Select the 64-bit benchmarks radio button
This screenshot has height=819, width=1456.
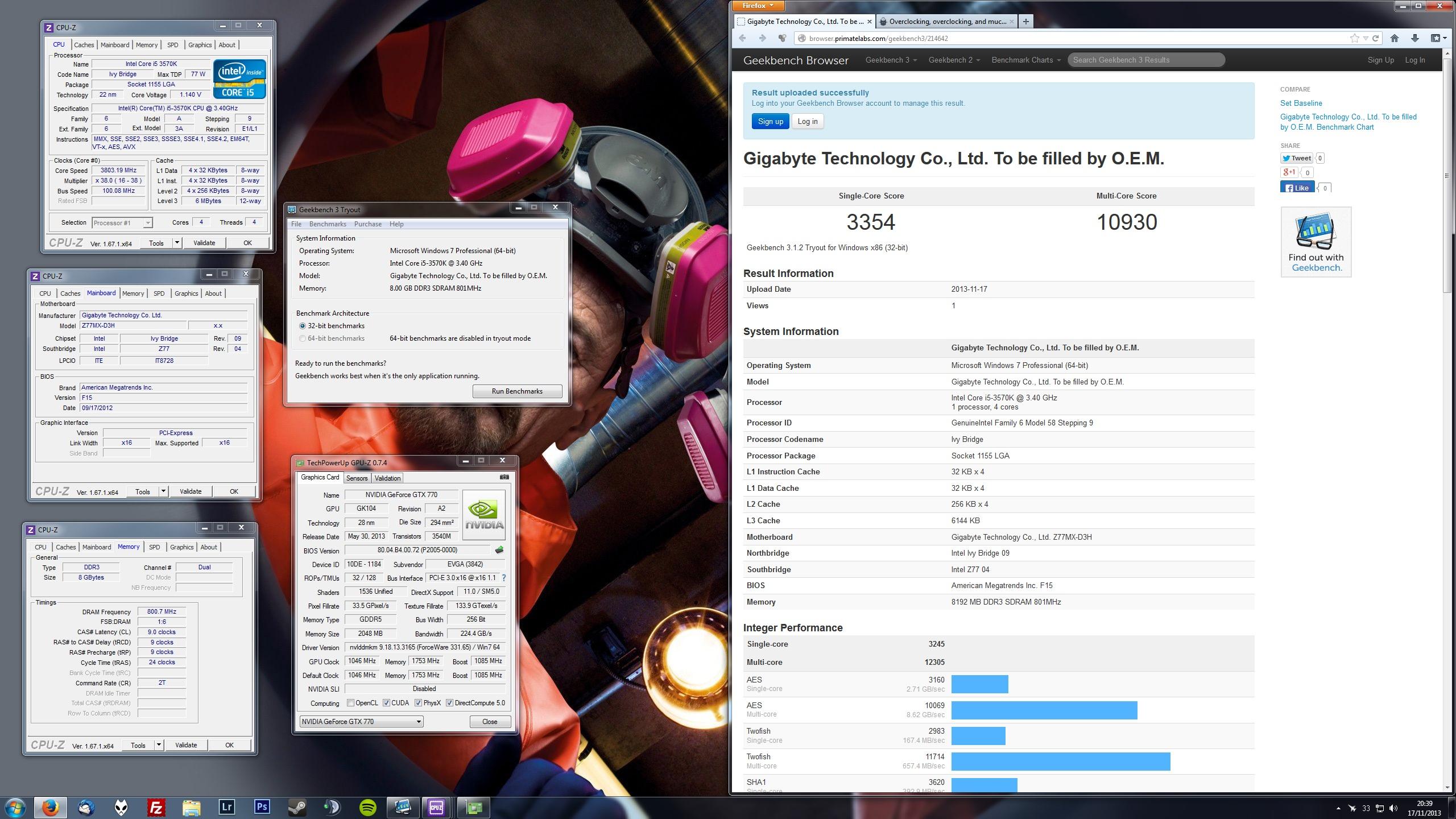tap(303, 338)
